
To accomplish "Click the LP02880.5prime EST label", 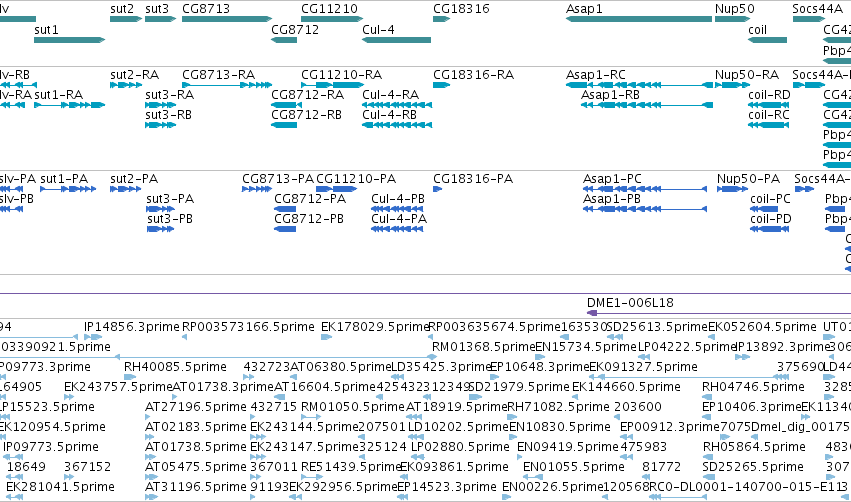I will coord(460,447).
